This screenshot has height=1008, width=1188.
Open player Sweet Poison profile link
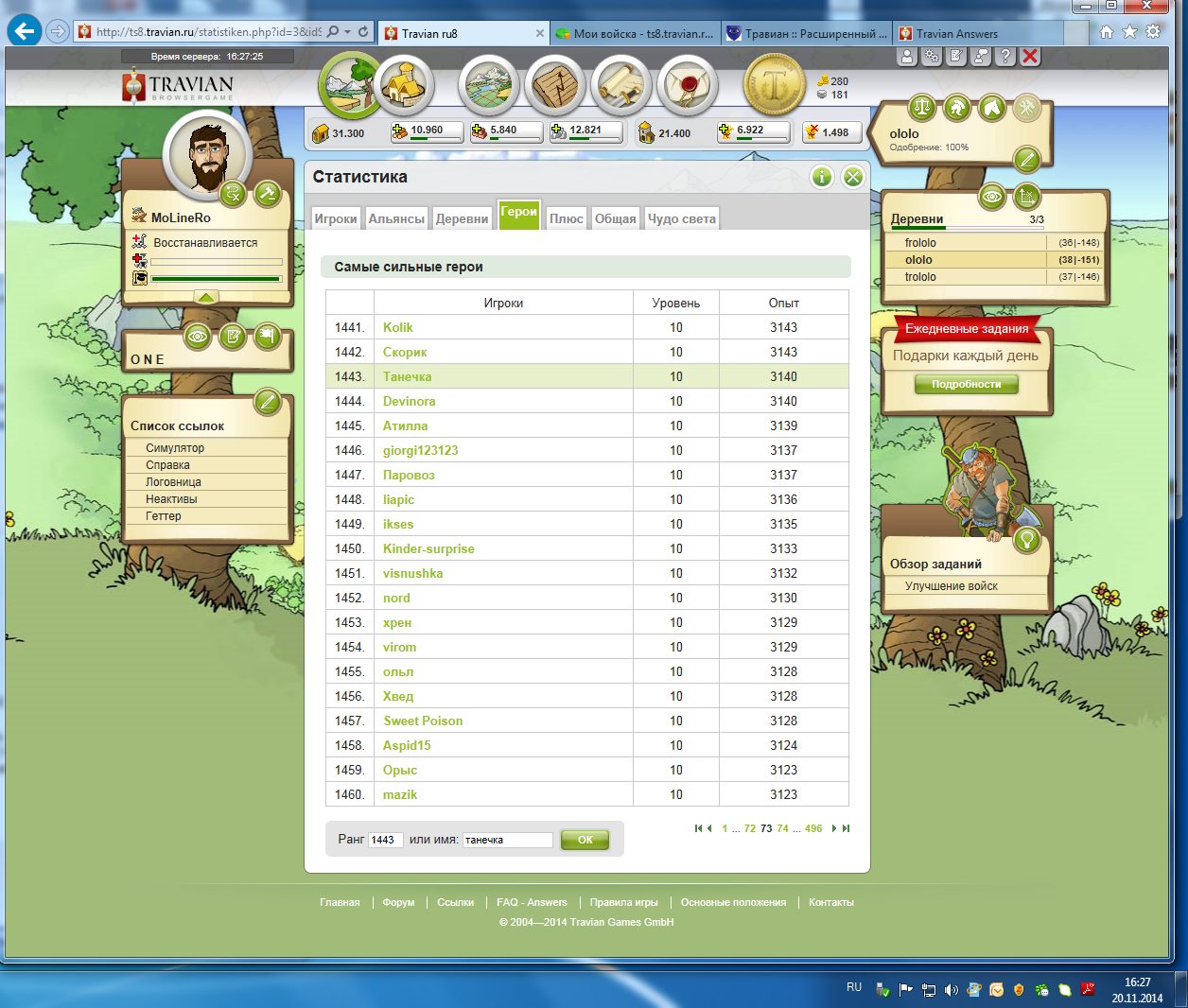(423, 721)
